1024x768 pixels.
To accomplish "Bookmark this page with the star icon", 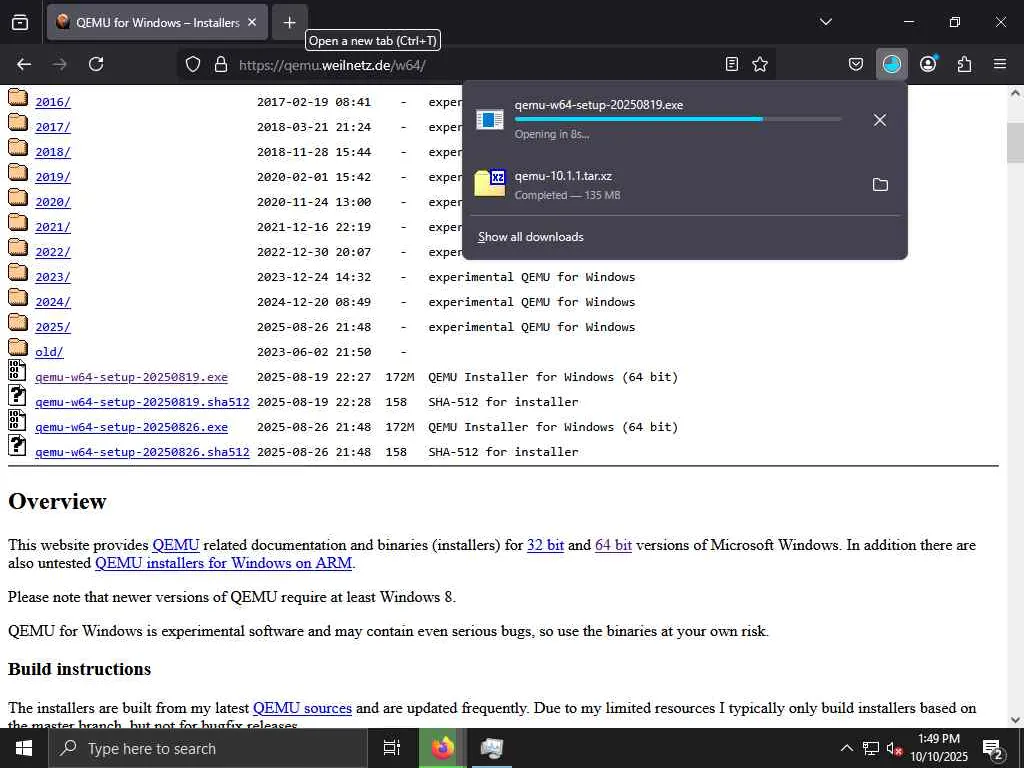I will 760,64.
